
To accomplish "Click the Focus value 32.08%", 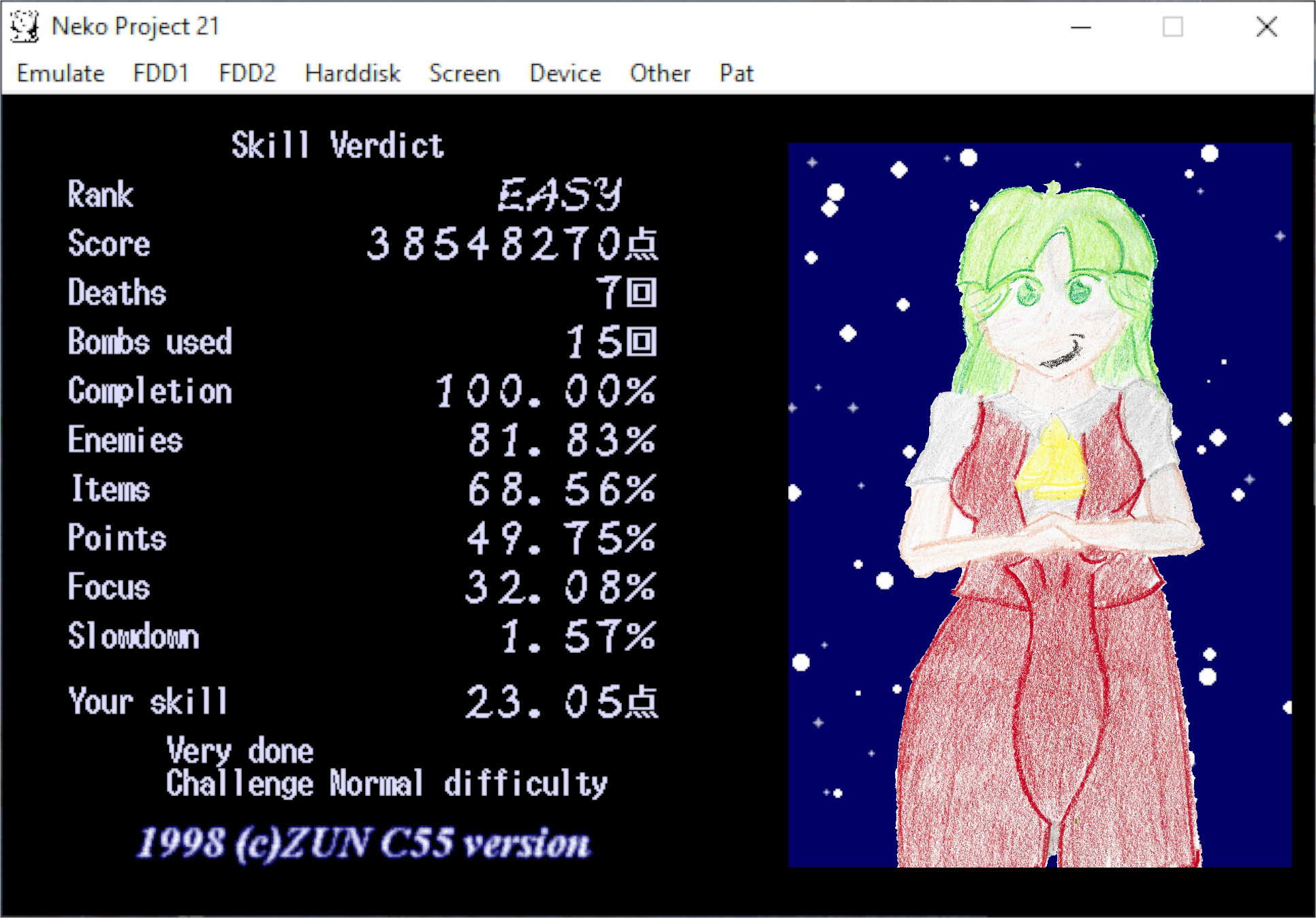I will point(562,587).
